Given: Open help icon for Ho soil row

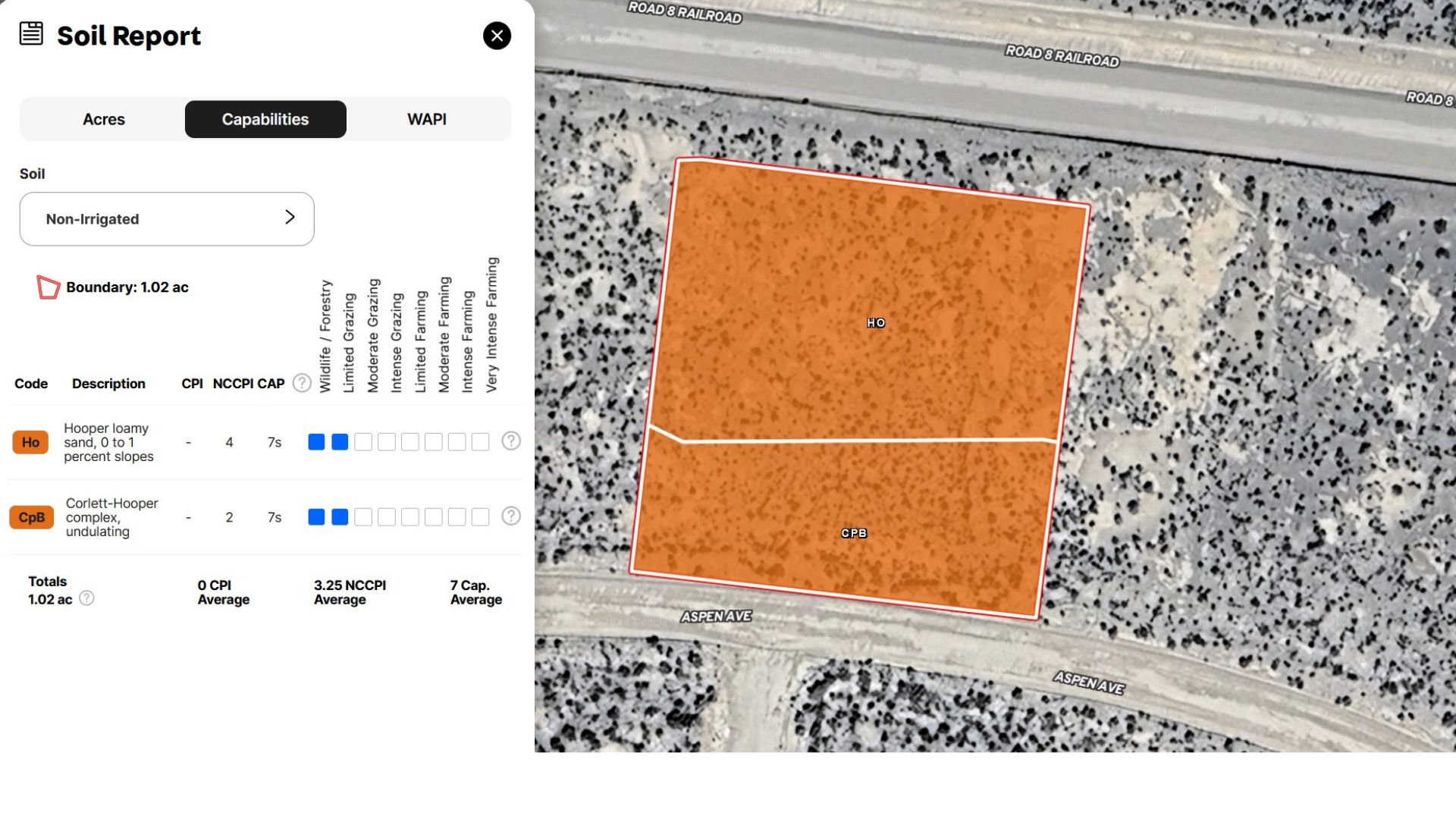Looking at the screenshot, I should 511,441.
